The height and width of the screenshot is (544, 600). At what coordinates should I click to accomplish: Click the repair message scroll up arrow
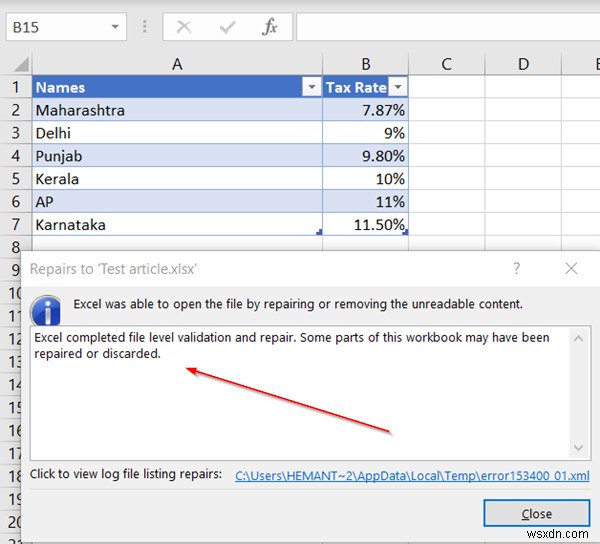(579, 338)
